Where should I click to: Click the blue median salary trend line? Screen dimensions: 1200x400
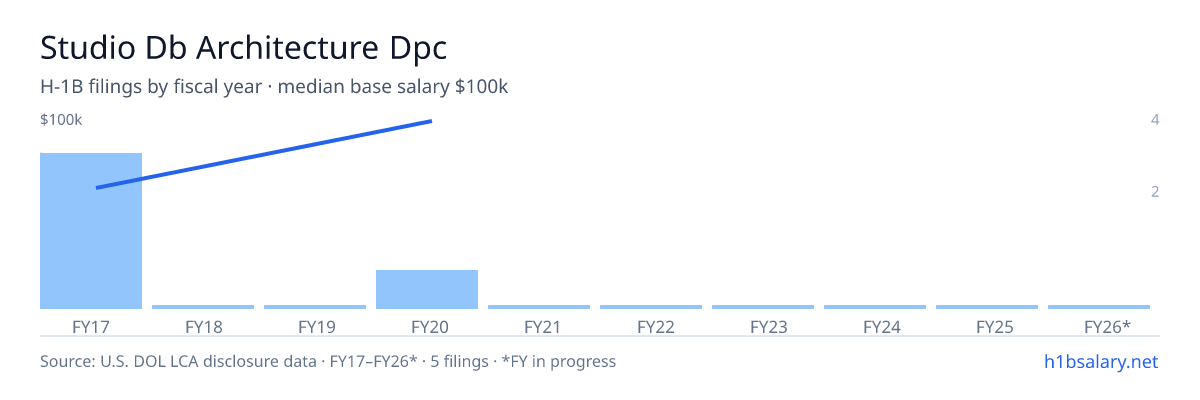click(264, 154)
